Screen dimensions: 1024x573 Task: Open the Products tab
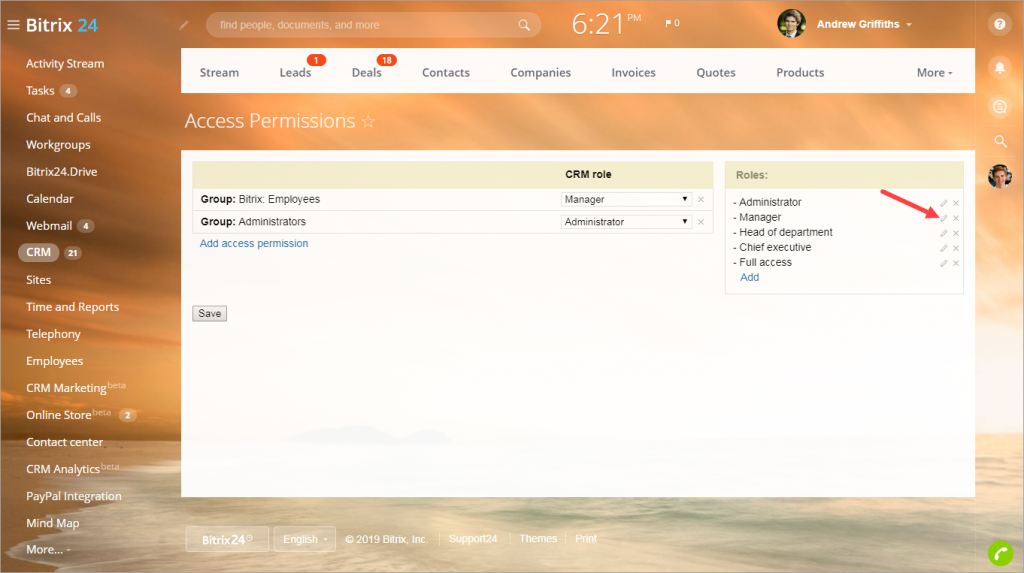coord(799,73)
